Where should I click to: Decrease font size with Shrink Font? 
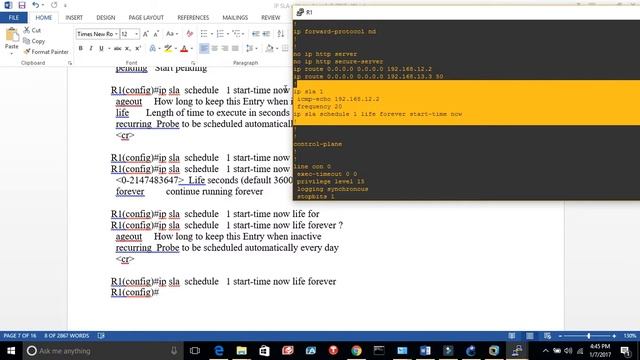156,34
